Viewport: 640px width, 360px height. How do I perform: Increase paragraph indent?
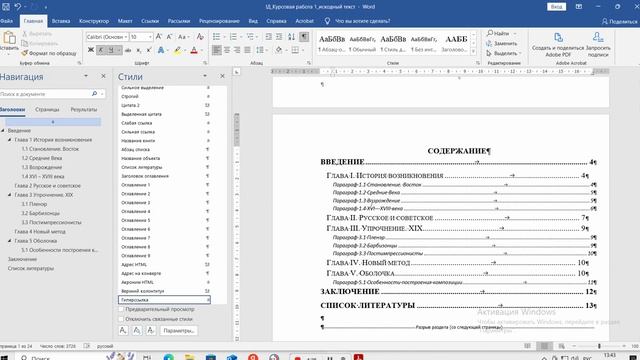pos(279,37)
